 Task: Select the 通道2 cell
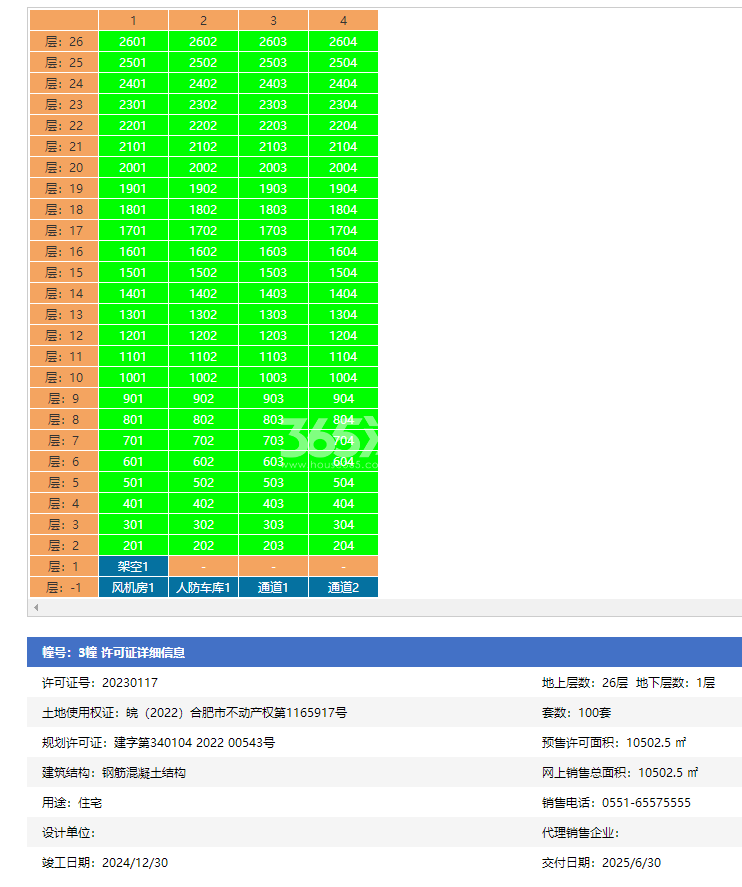point(343,587)
